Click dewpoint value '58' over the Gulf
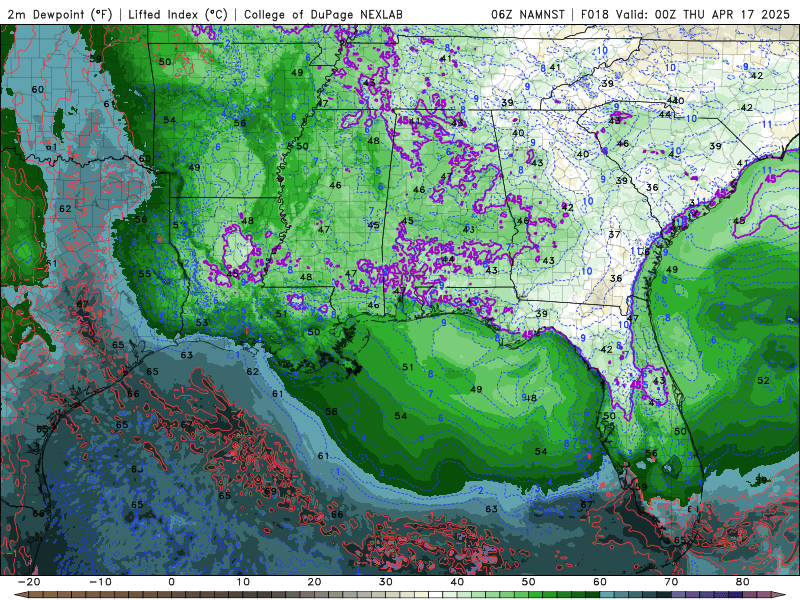 [x=331, y=411]
